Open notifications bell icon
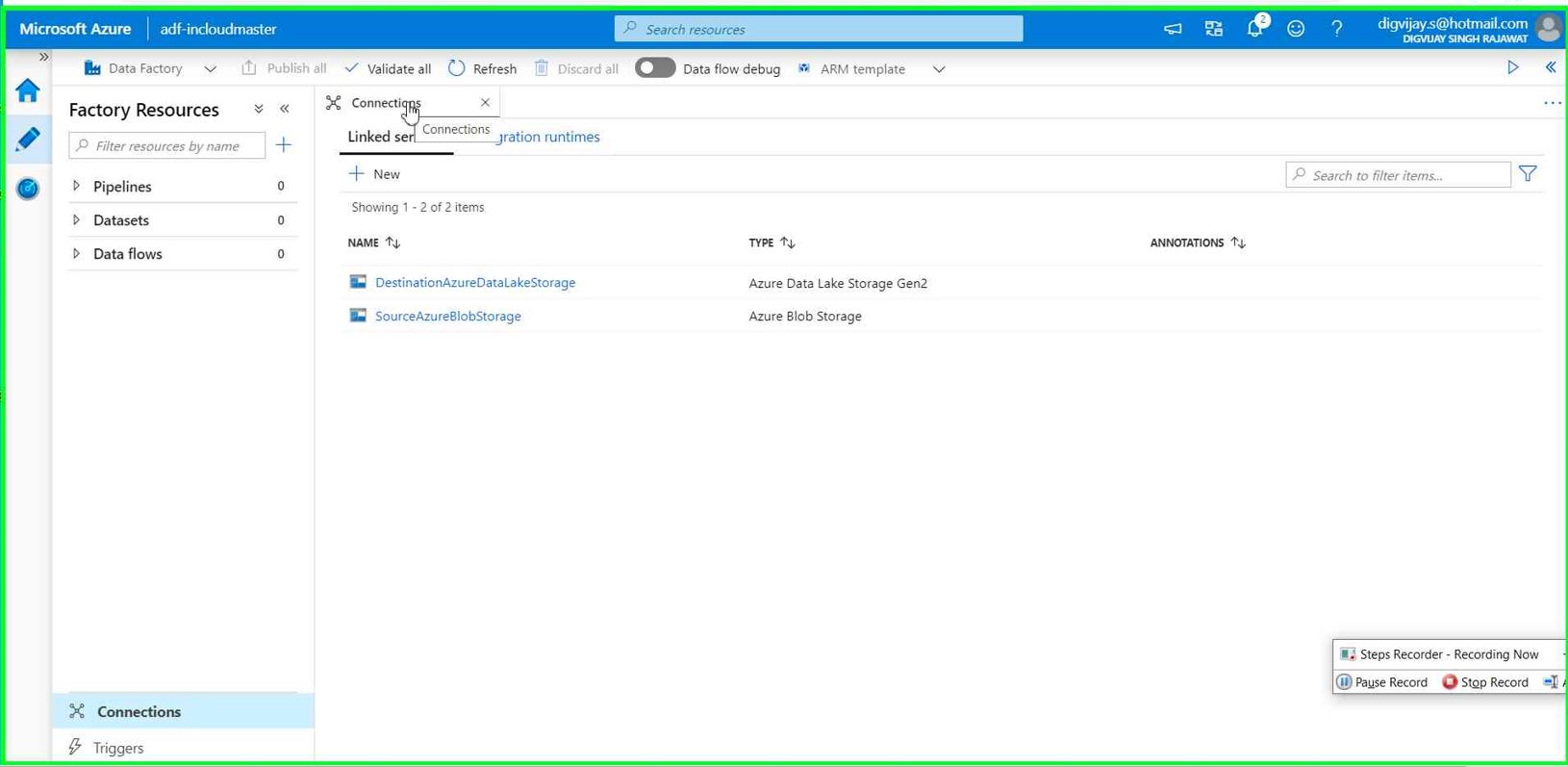 click(1255, 29)
